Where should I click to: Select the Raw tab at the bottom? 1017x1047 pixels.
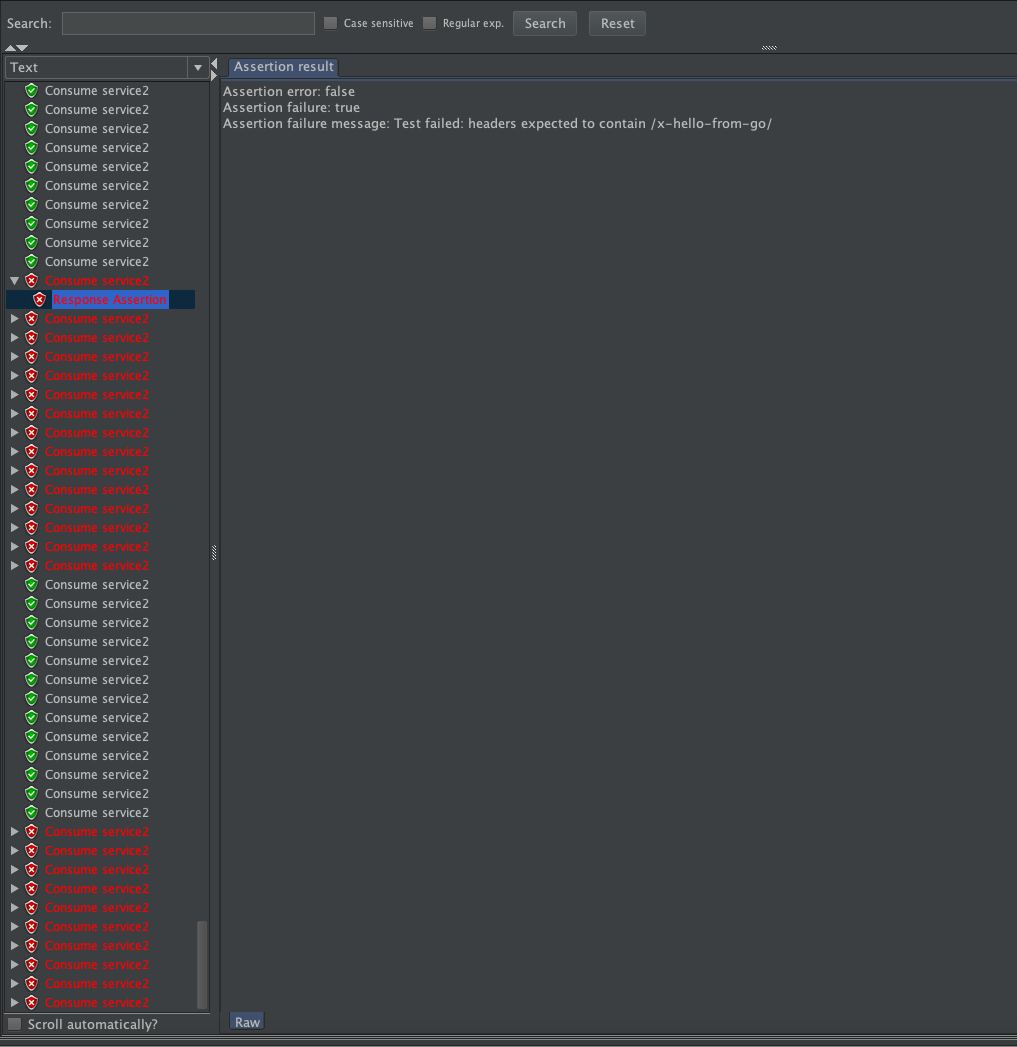[x=247, y=1022]
